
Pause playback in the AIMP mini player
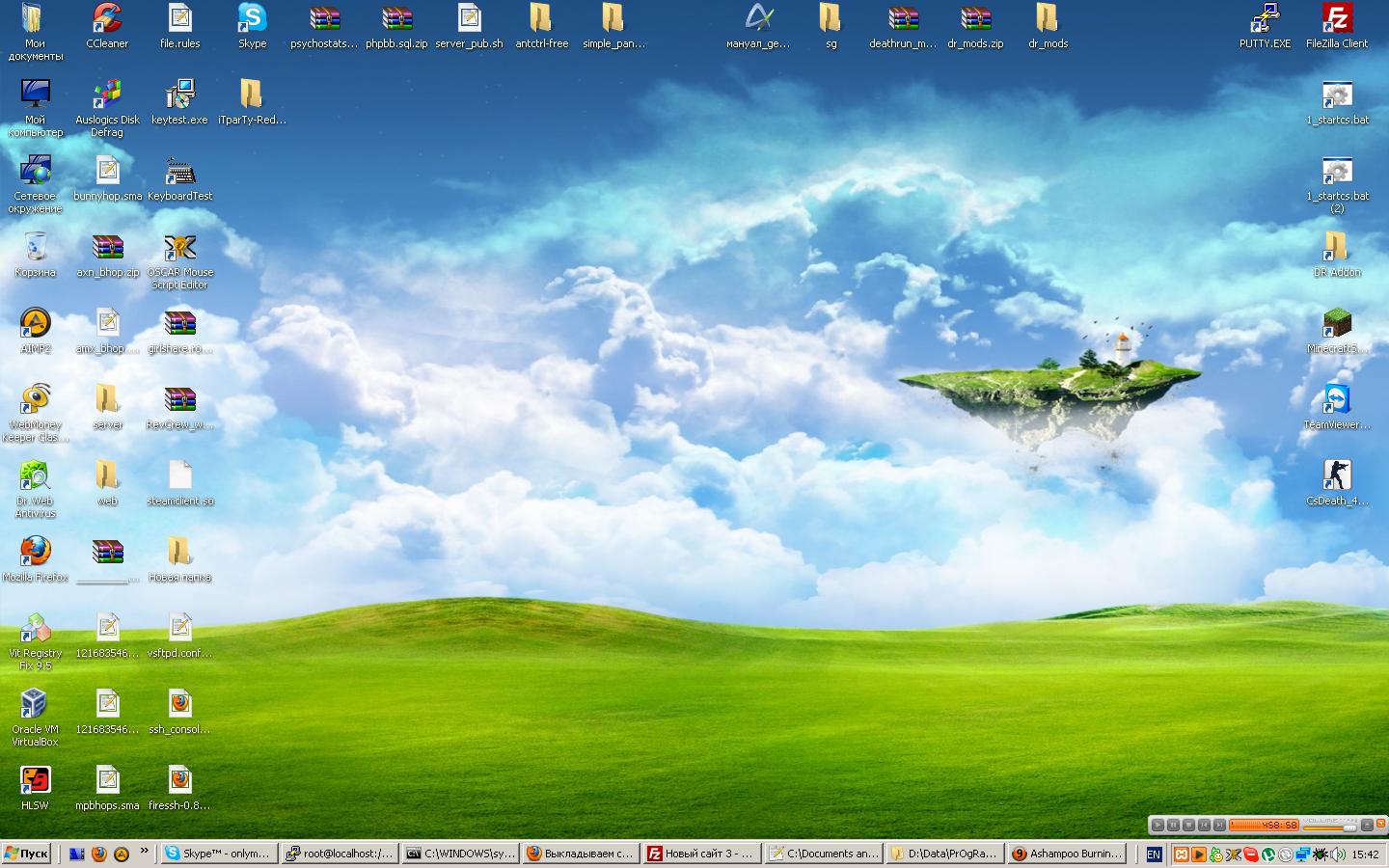point(1173,826)
